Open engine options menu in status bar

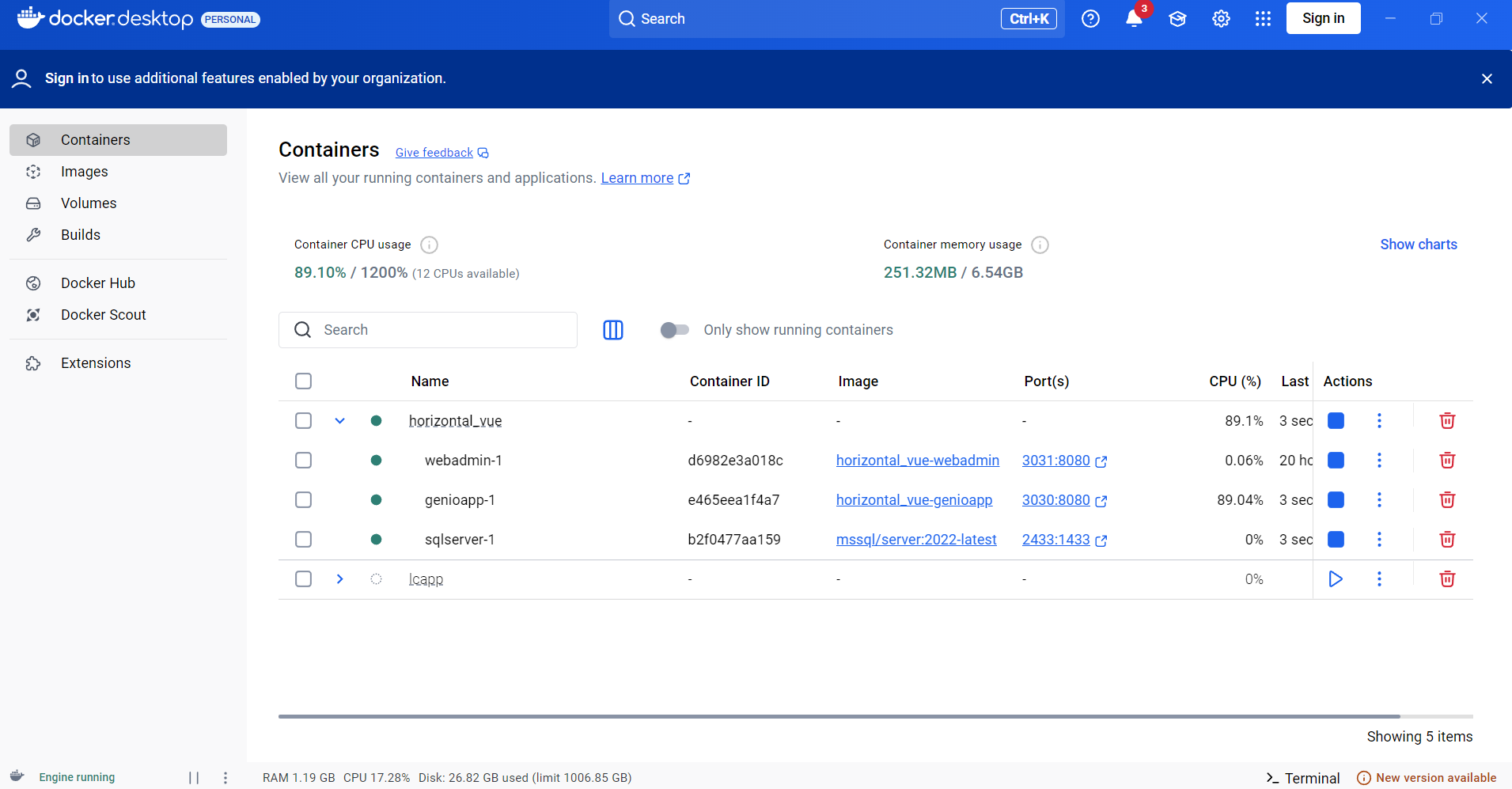(x=225, y=778)
